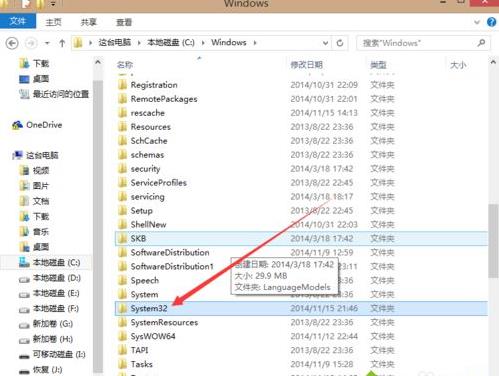This screenshot has width=499, height=376.
Task: Open the Help question mark icon
Action: (x=492, y=22)
